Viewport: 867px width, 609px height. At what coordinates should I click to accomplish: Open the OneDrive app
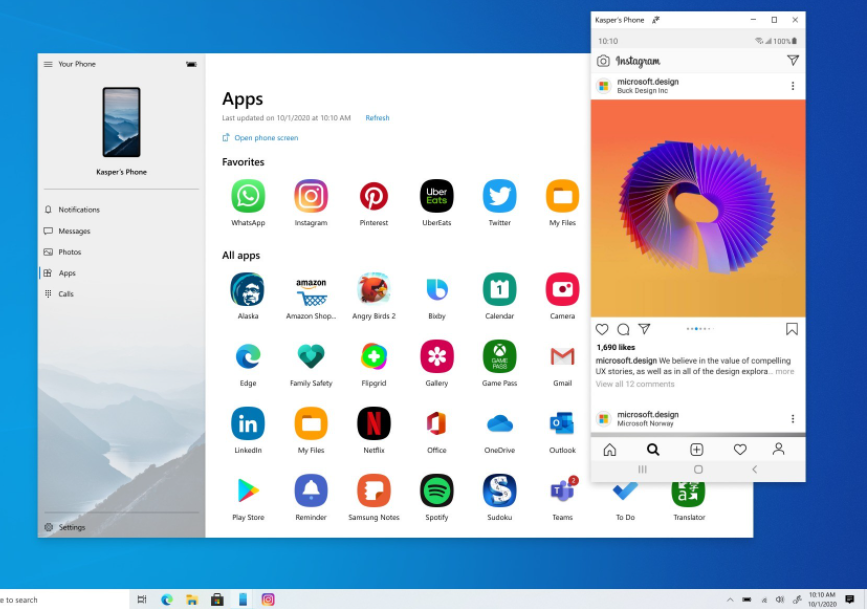click(499, 424)
